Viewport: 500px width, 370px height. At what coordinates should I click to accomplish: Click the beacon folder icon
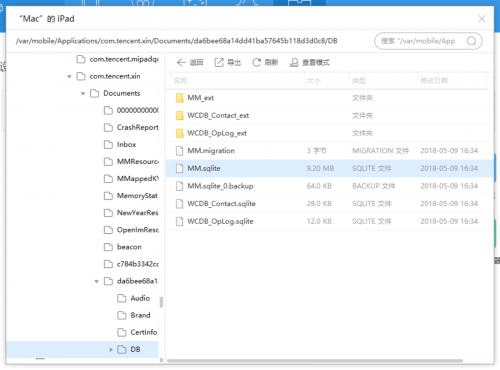(x=108, y=247)
